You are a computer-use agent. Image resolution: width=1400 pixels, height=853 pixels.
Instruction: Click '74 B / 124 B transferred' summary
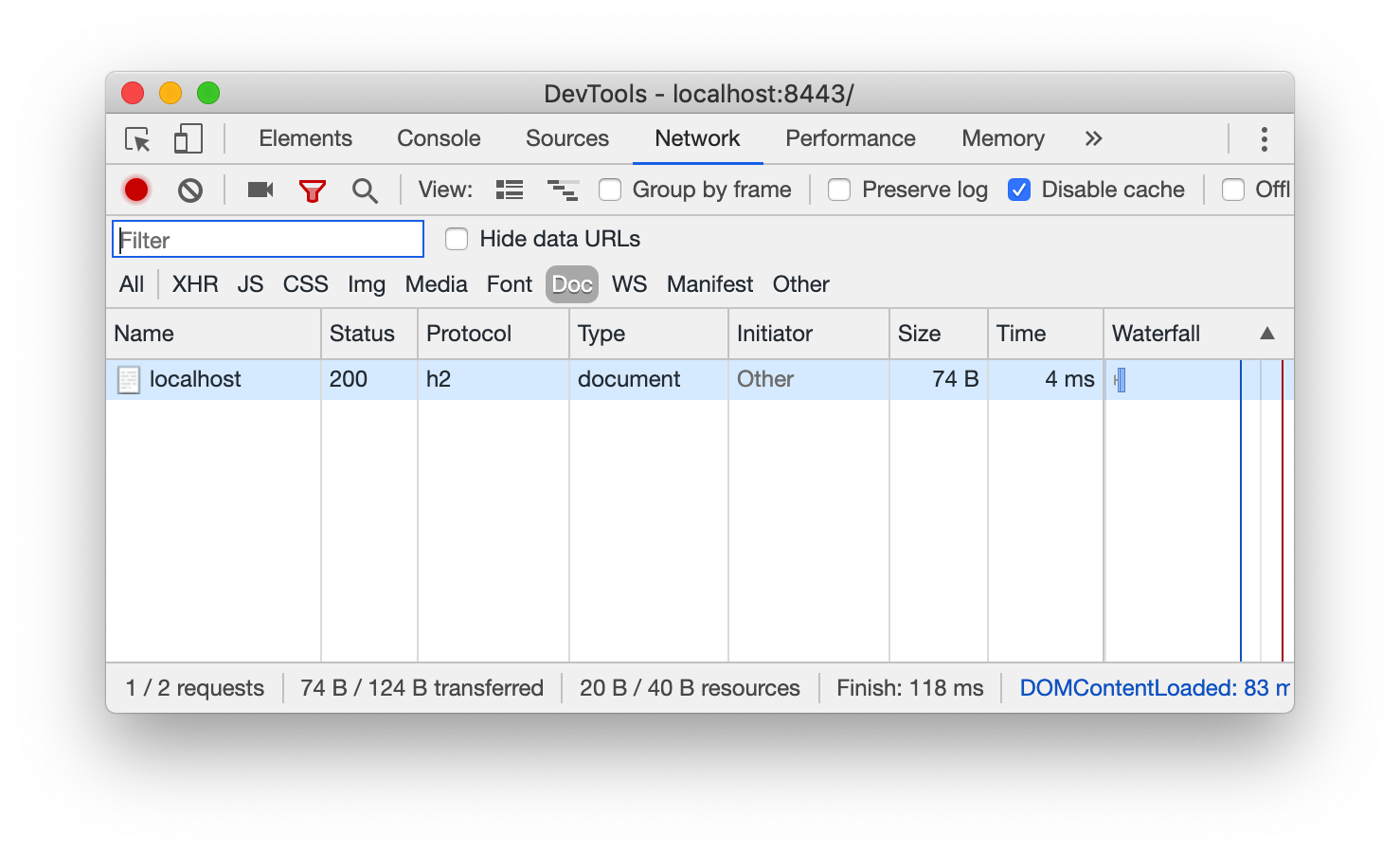click(x=422, y=688)
